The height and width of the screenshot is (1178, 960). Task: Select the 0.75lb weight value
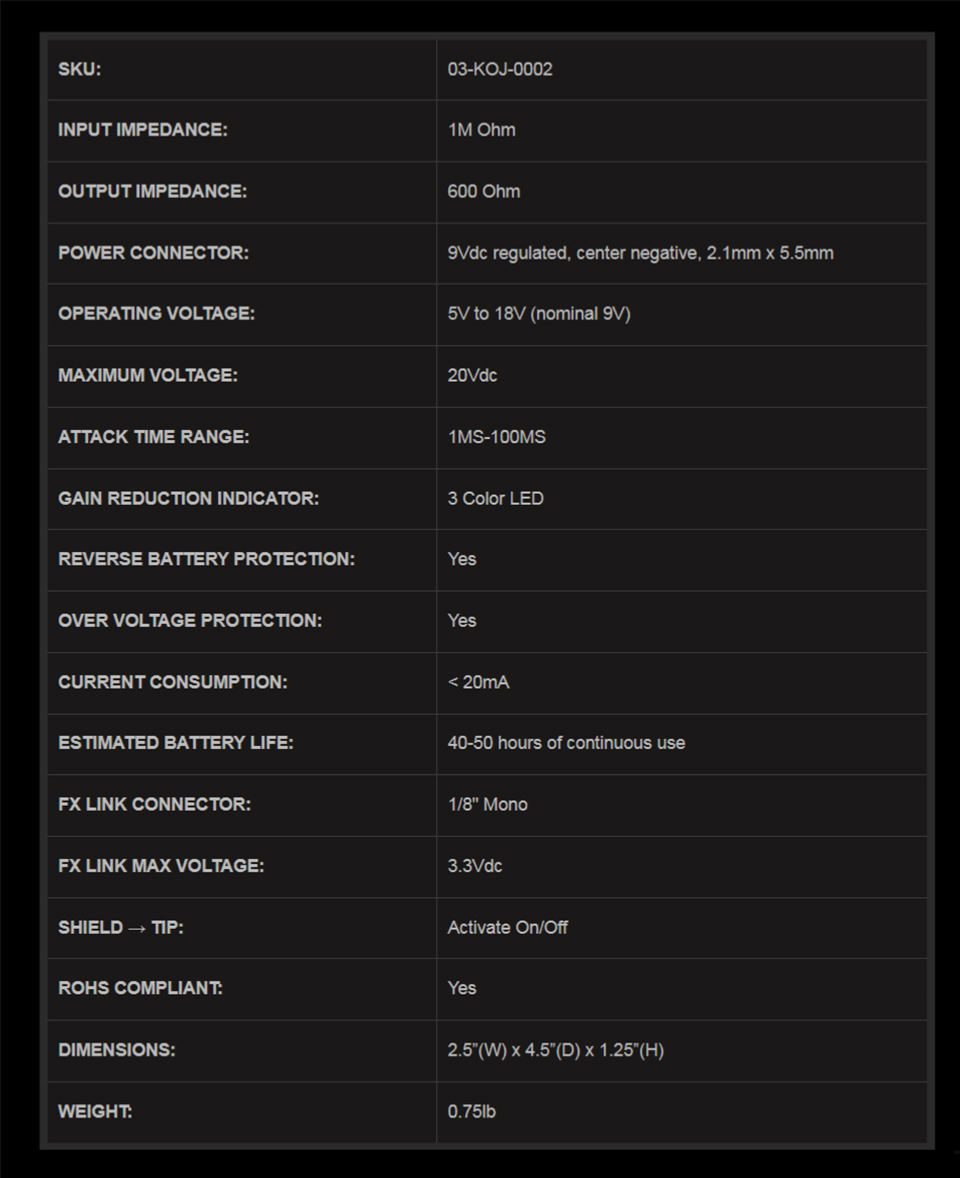click(471, 1111)
